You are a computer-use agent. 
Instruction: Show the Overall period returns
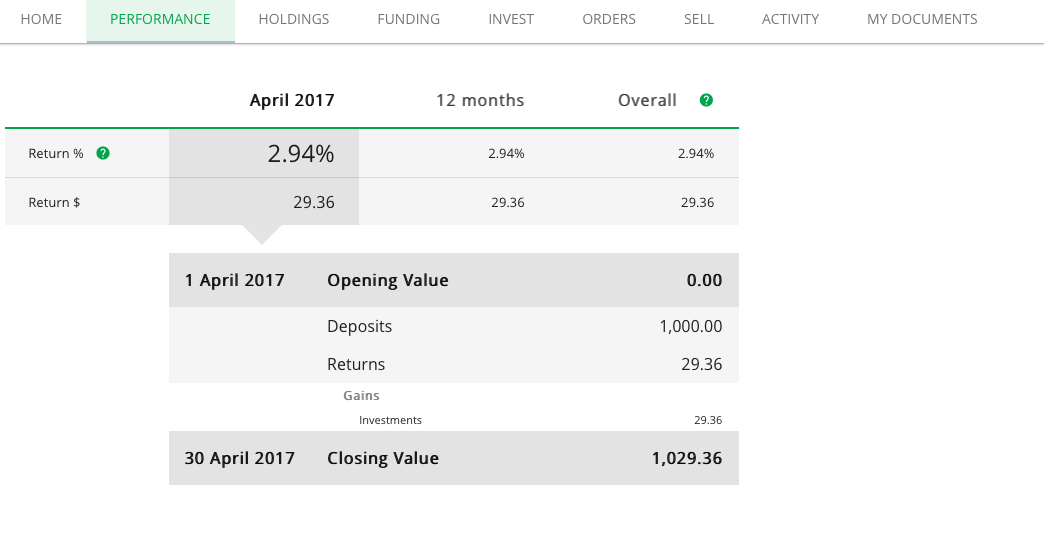coord(647,100)
